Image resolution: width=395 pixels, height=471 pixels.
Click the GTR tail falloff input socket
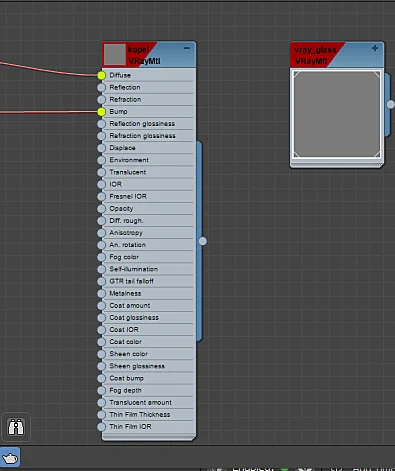102,281
